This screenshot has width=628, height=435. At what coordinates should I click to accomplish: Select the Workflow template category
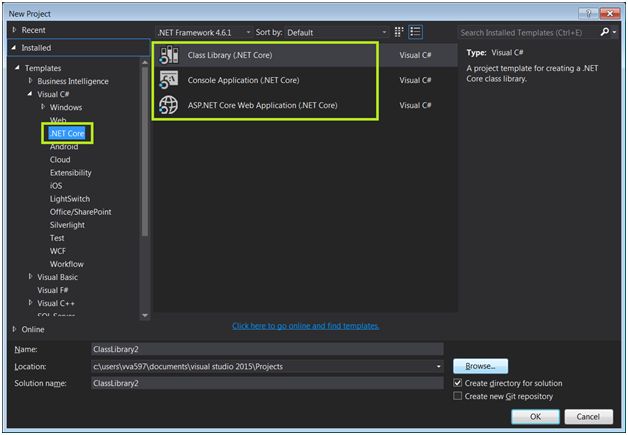pyautogui.click(x=67, y=264)
